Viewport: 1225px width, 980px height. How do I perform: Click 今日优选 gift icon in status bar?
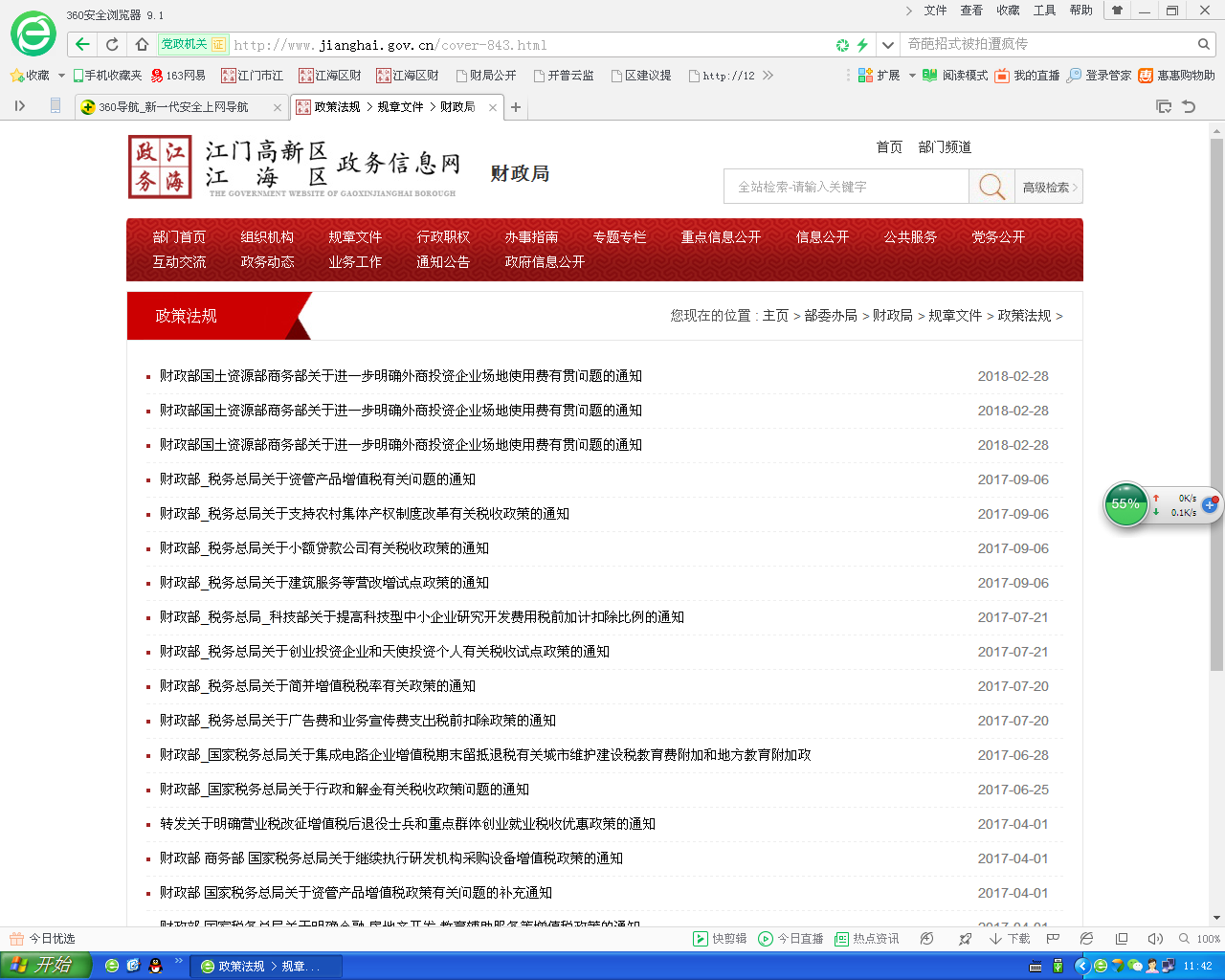click(x=16, y=939)
